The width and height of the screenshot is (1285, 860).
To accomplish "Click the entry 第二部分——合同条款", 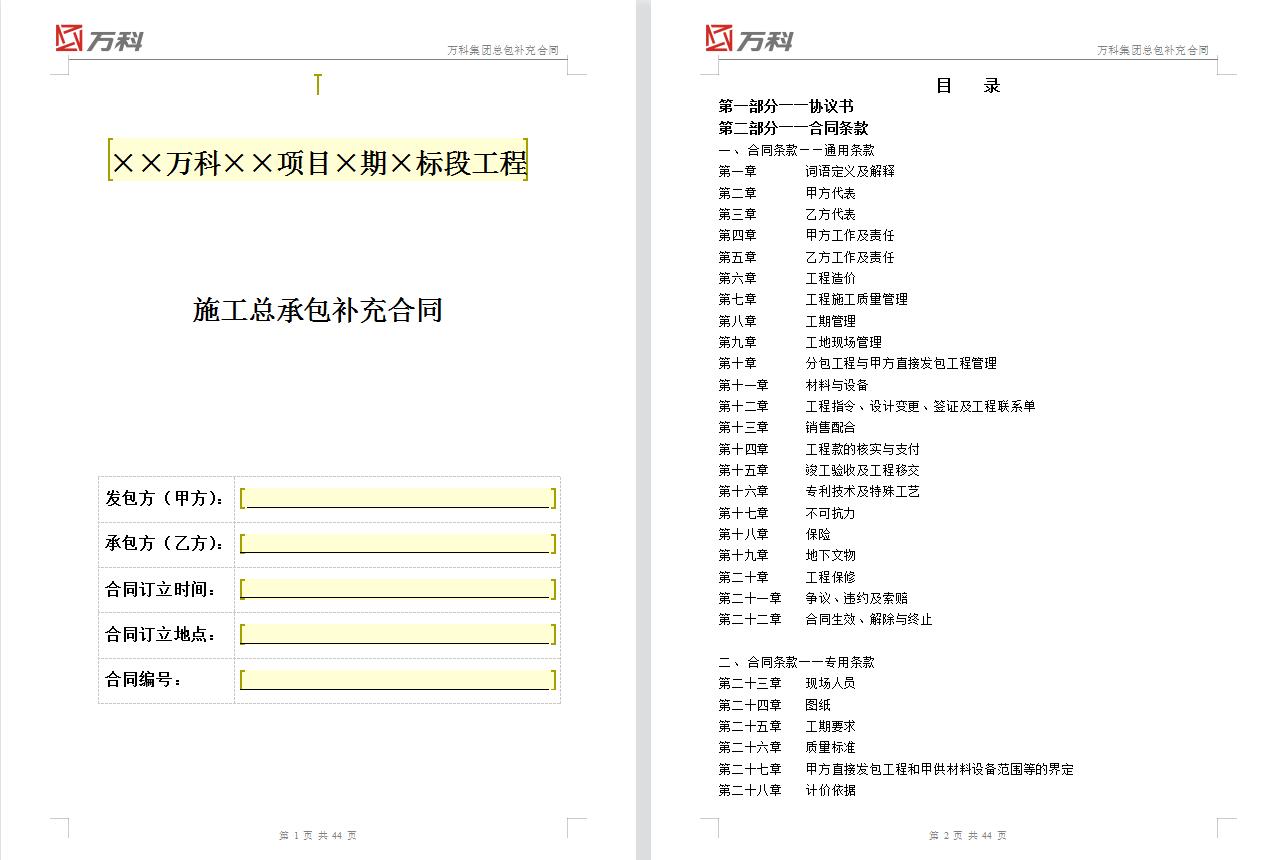I will [793, 129].
